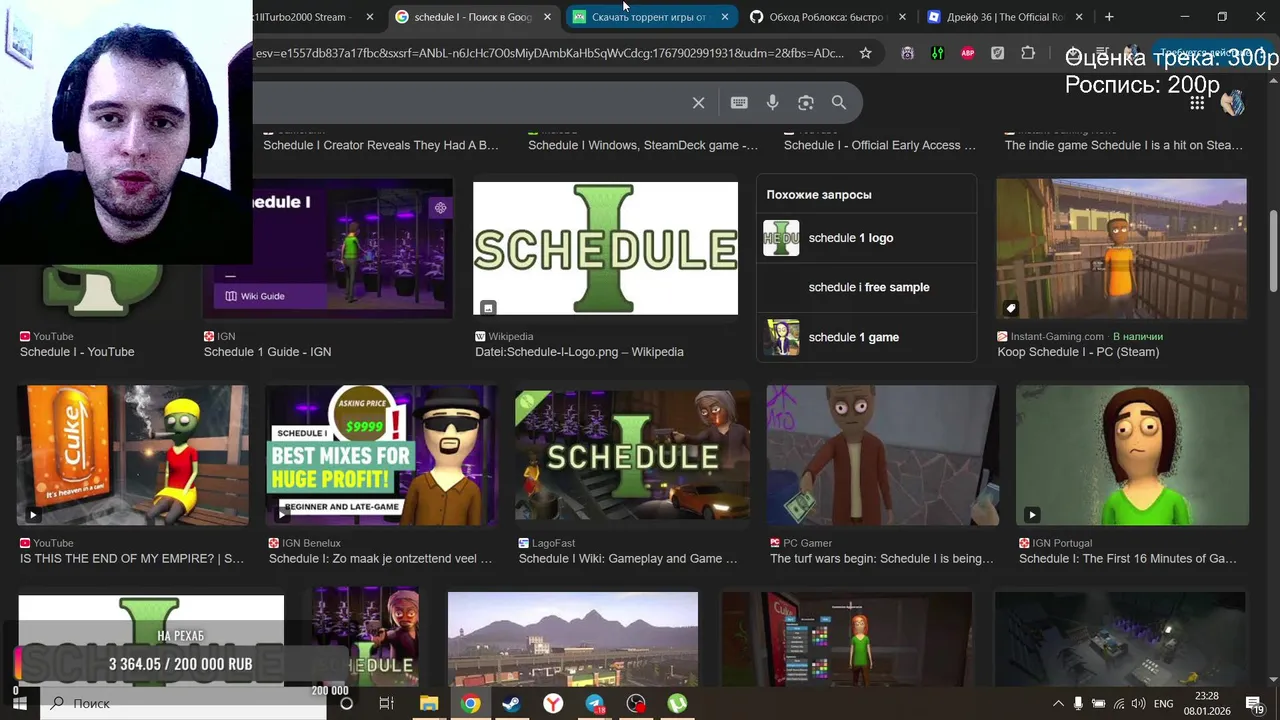
Task: Open the Google account avatar
Action: coord(1232,102)
